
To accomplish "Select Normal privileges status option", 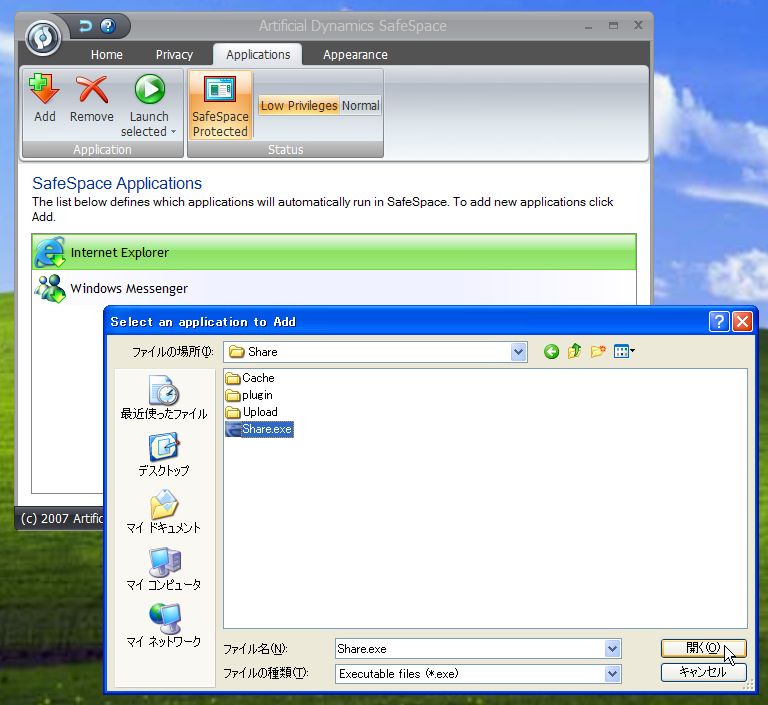I will [x=360, y=105].
